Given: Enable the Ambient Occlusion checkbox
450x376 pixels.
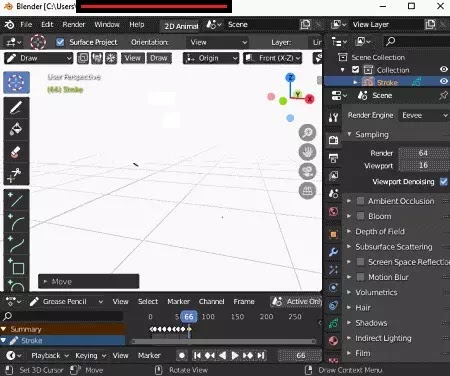Looking at the screenshot, I should (x=360, y=201).
